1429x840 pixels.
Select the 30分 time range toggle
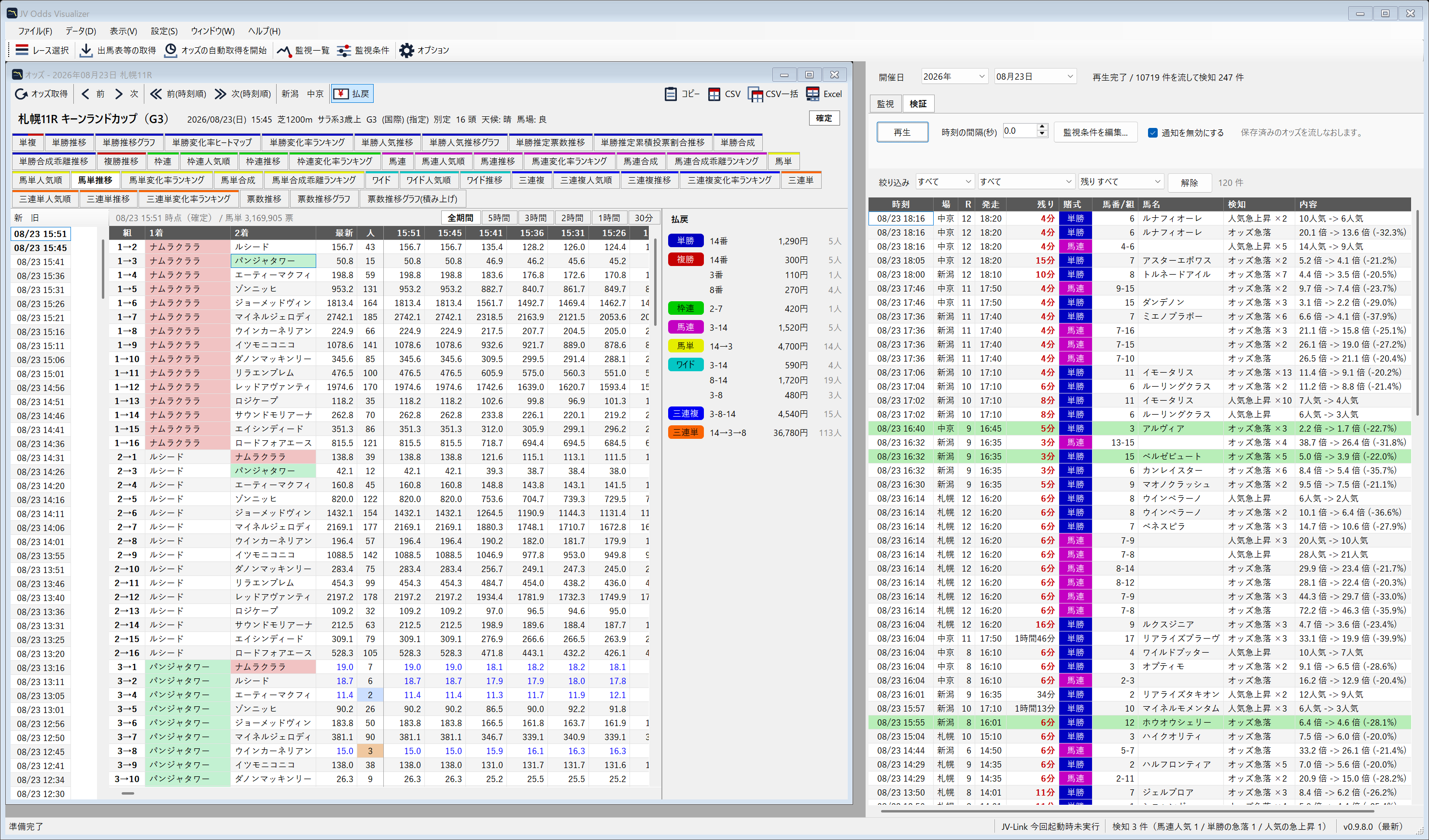[644, 218]
